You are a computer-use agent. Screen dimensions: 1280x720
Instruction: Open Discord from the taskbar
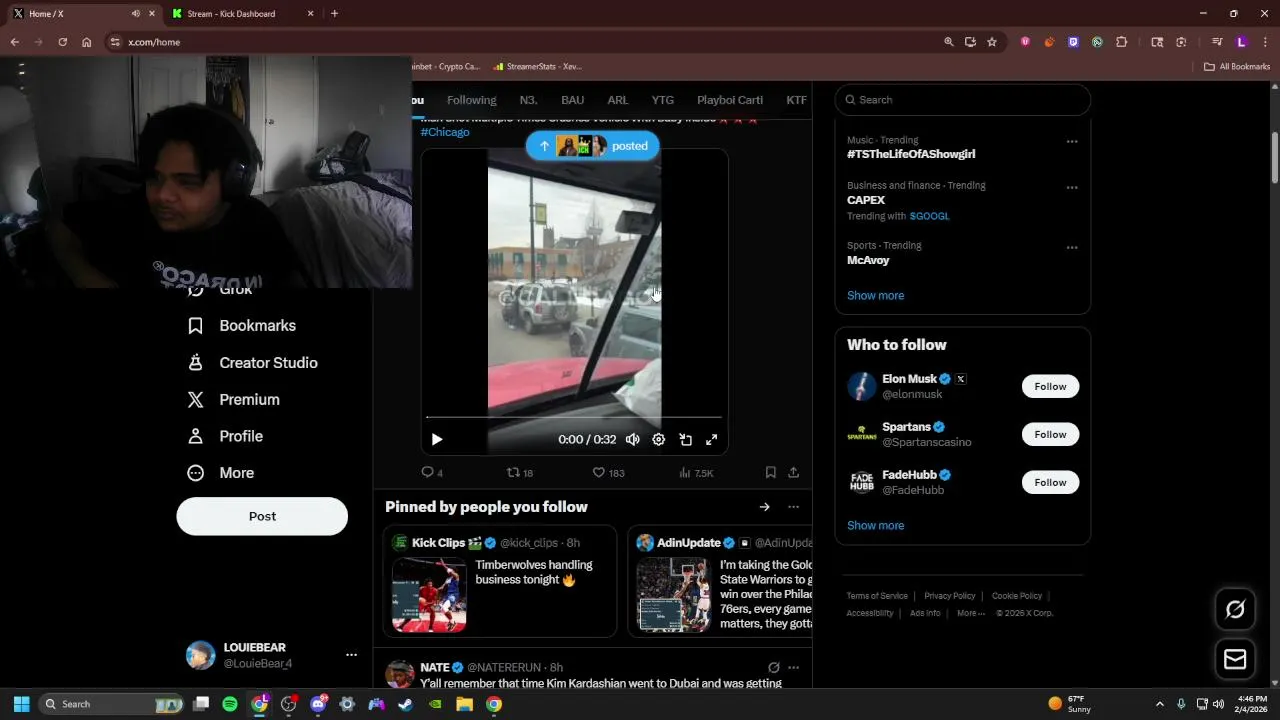(x=318, y=704)
